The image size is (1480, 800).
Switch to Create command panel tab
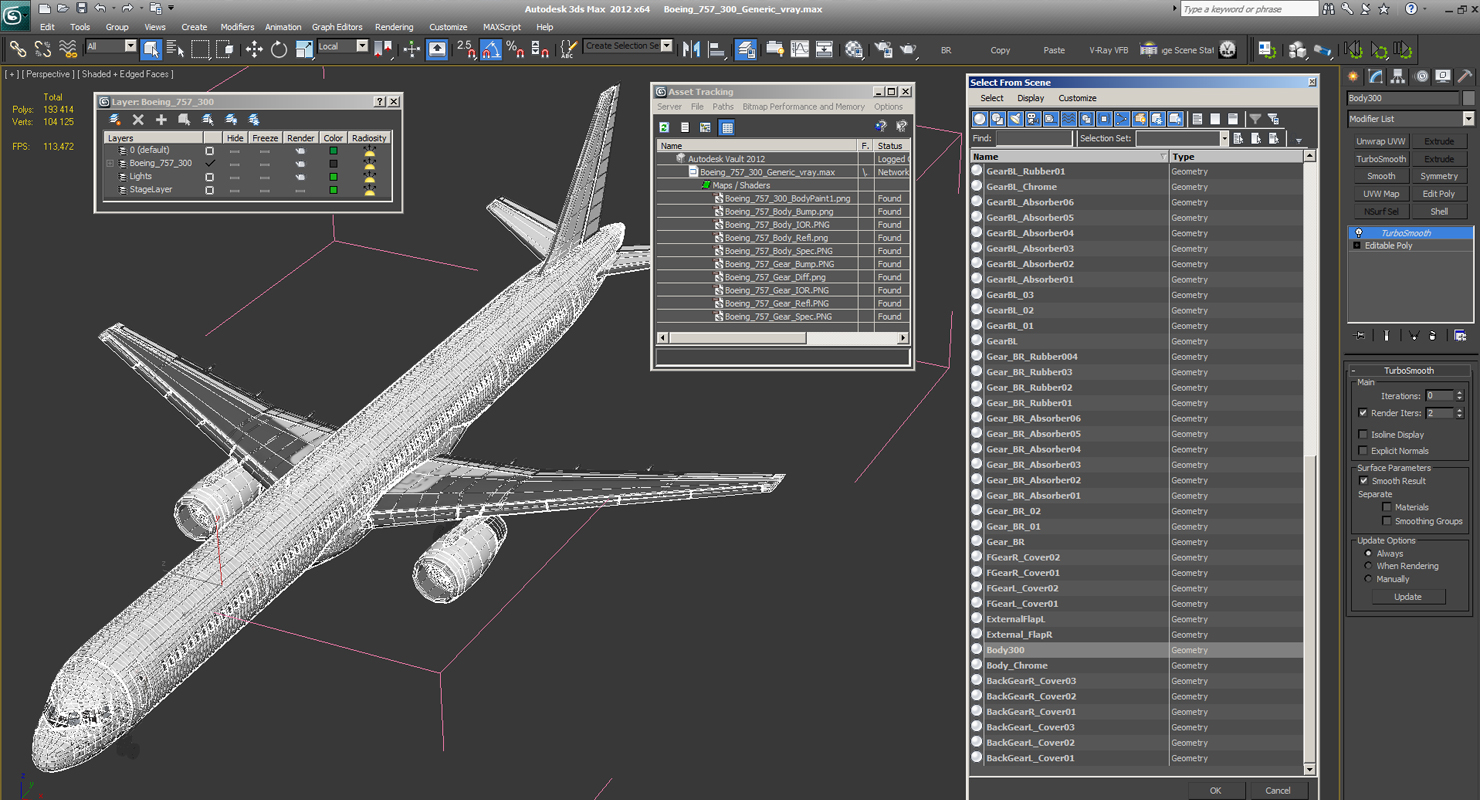(1354, 76)
